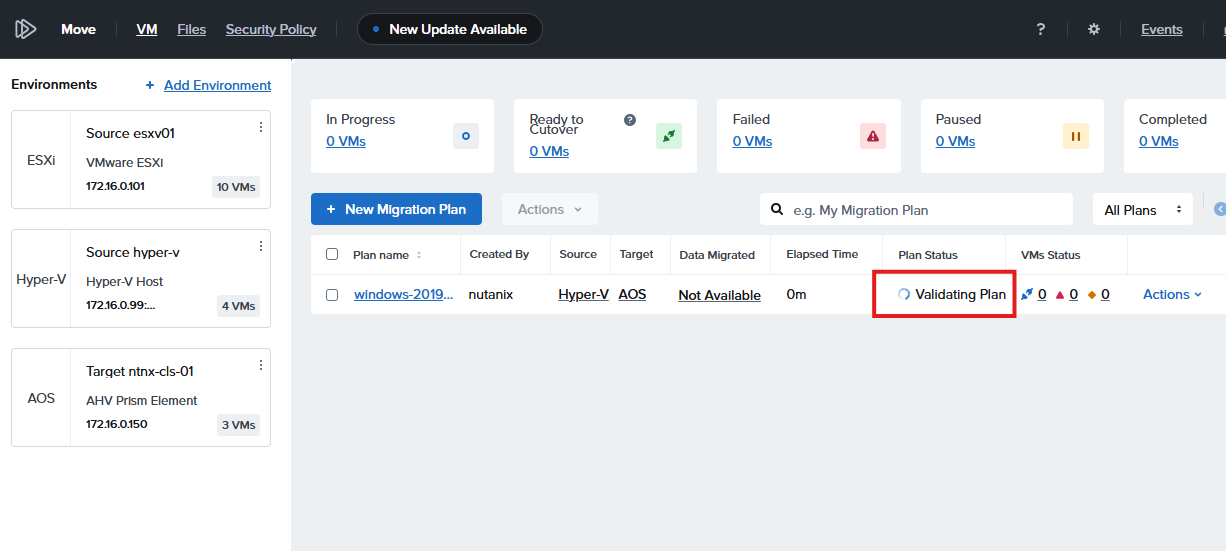
Task: Open the row Actions dropdown for the plan
Action: click(x=1172, y=294)
